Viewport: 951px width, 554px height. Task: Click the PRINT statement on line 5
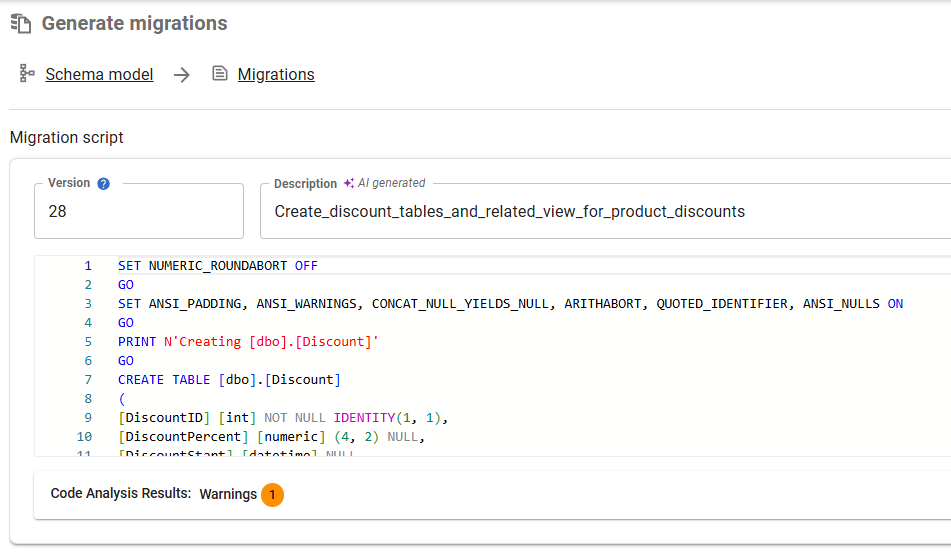pos(248,342)
